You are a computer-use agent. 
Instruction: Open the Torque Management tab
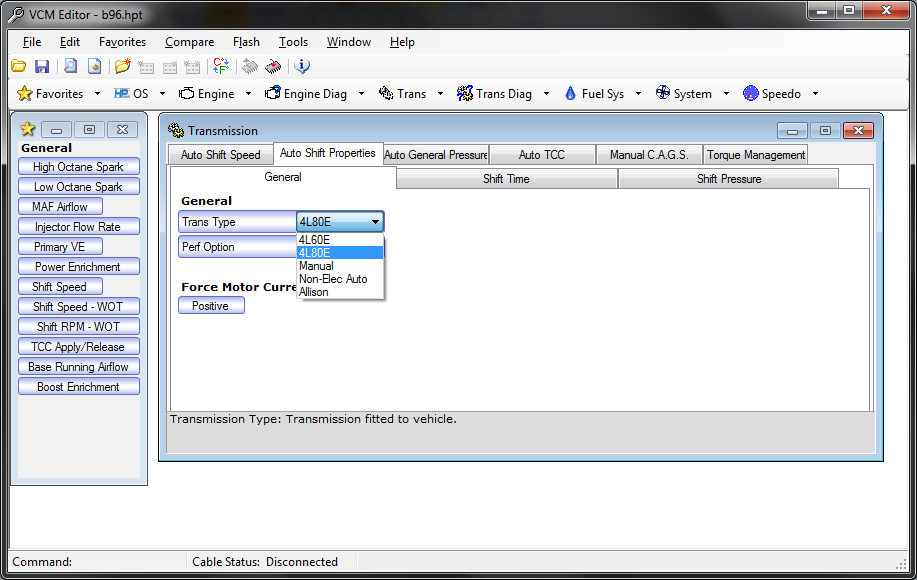[x=756, y=154]
